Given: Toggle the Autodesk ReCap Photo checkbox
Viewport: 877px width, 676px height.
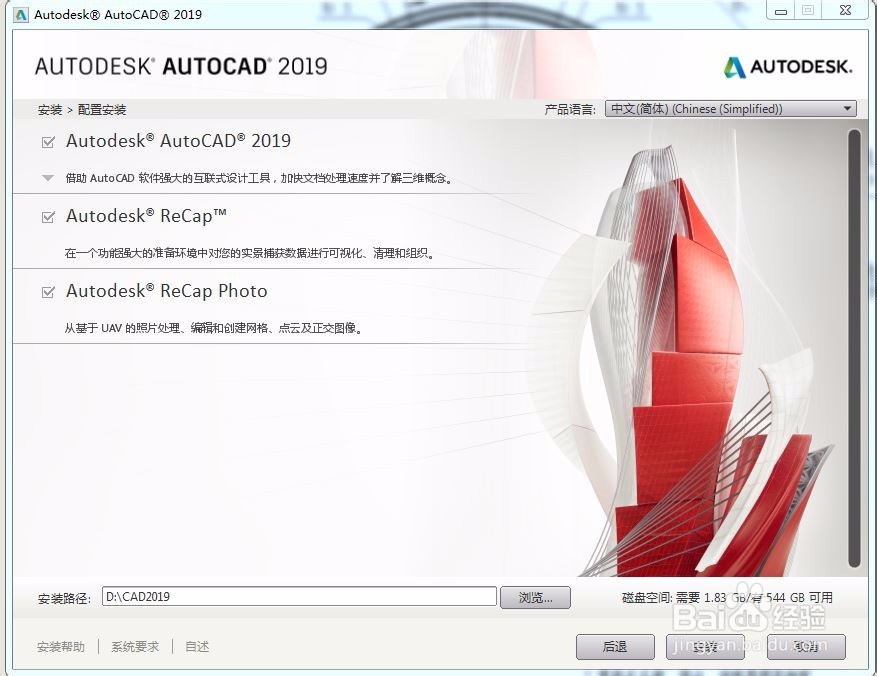Looking at the screenshot, I should (48, 292).
